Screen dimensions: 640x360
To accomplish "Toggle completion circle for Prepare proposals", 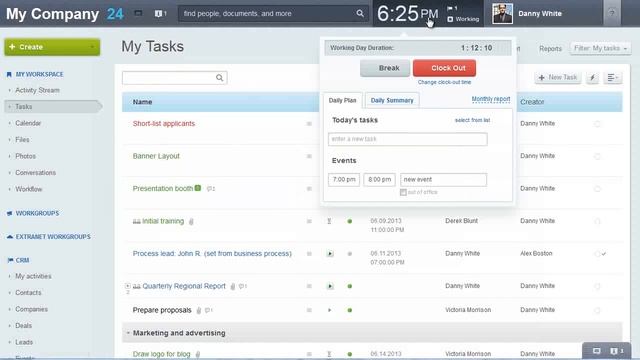I will (x=597, y=310).
